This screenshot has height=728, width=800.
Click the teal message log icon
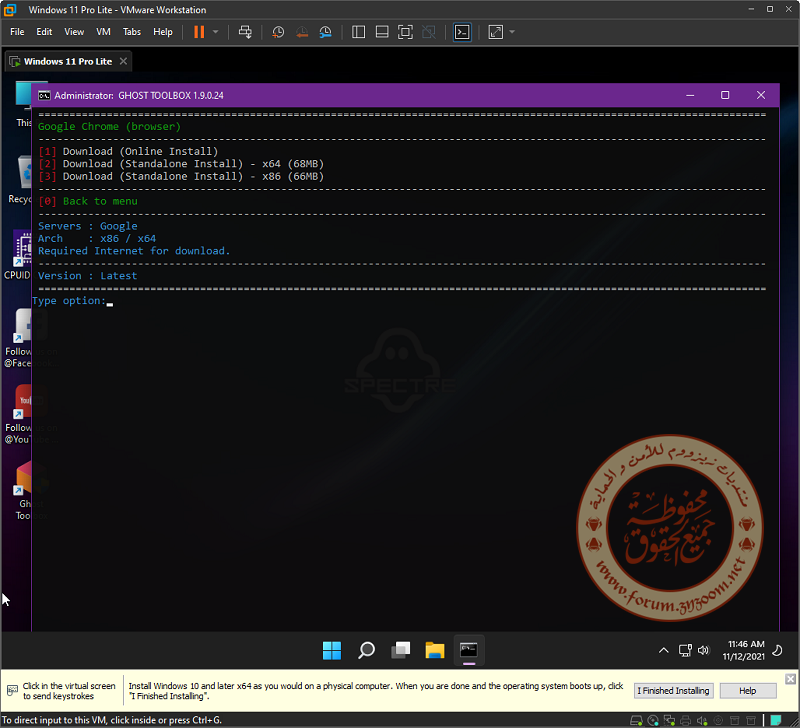pyautogui.click(x=776, y=720)
